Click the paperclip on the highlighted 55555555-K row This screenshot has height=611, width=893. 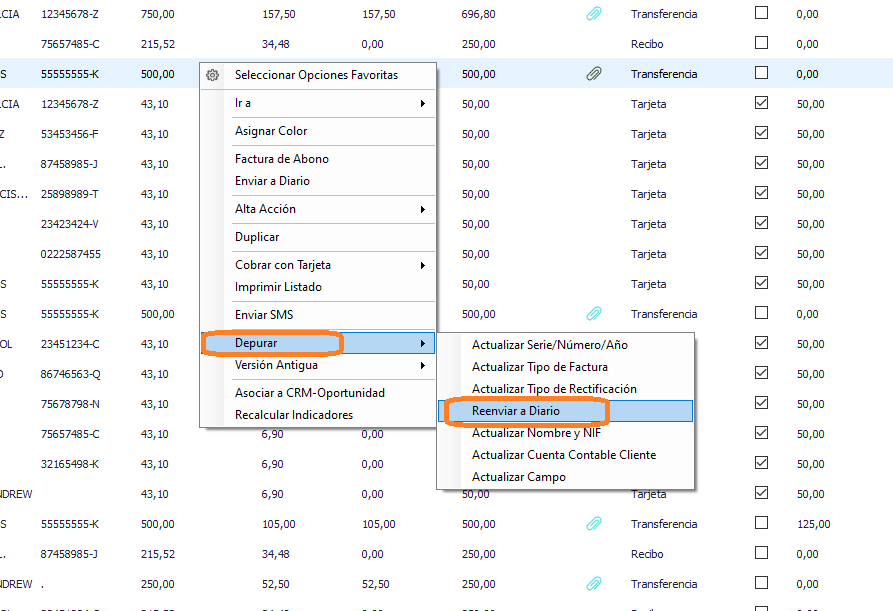point(593,74)
